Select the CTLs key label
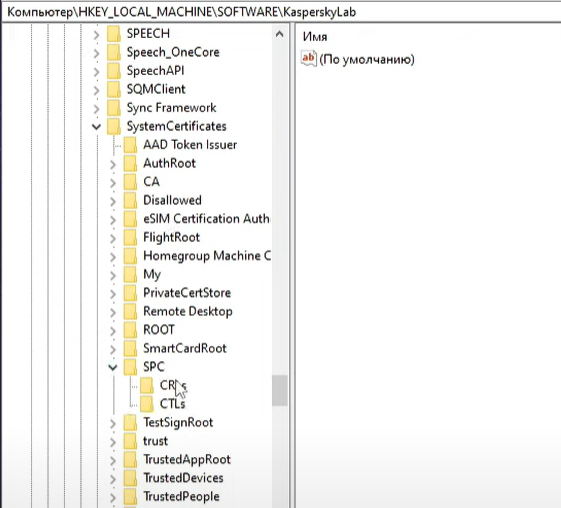 point(172,404)
